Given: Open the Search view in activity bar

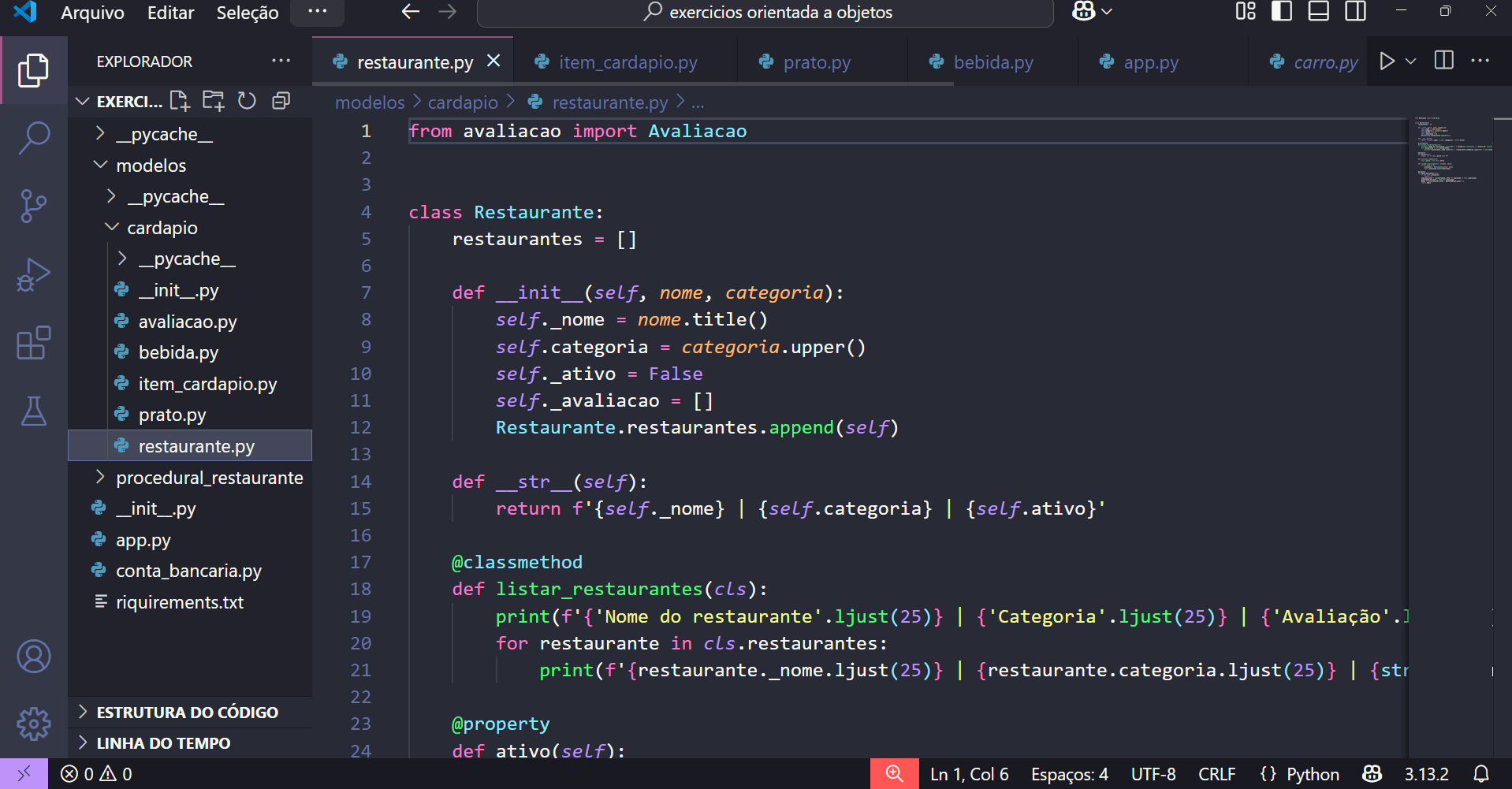Looking at the screenshot, I should coord(33,138).
